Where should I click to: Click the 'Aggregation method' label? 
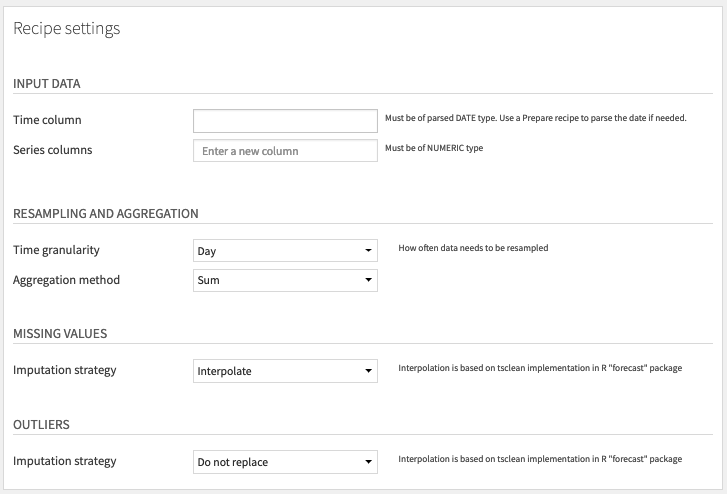tap(66, 280)
